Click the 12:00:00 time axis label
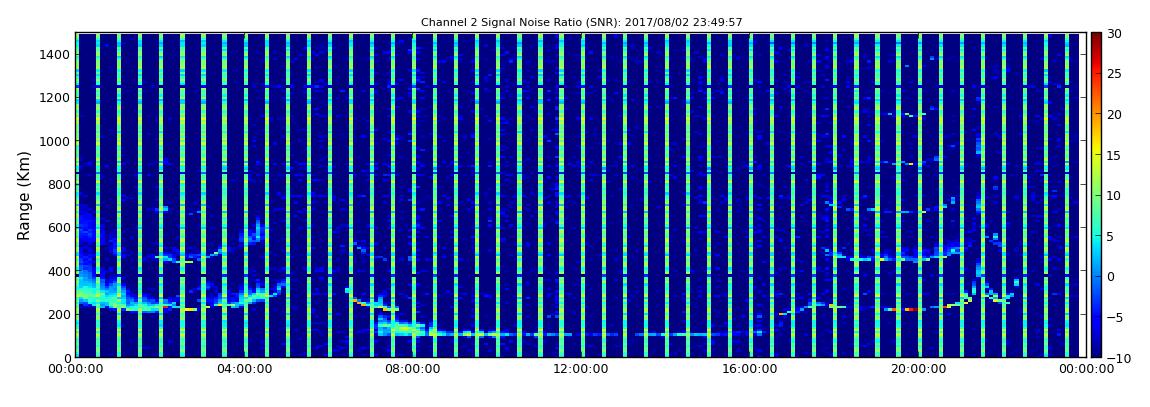The width and height of the screenshot is (1150, 407). click(580, 370)
